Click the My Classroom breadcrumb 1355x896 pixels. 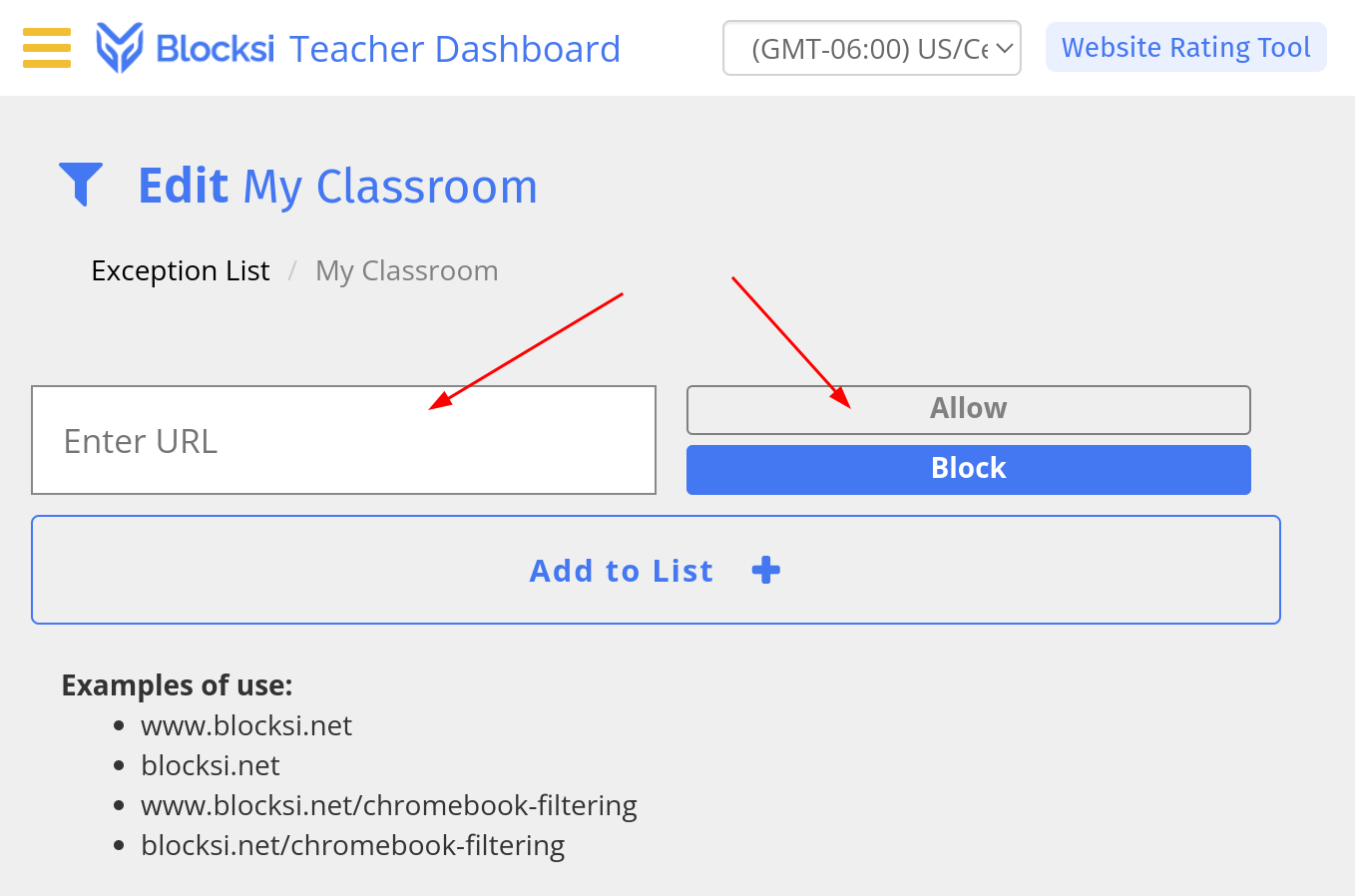(406, 271)
